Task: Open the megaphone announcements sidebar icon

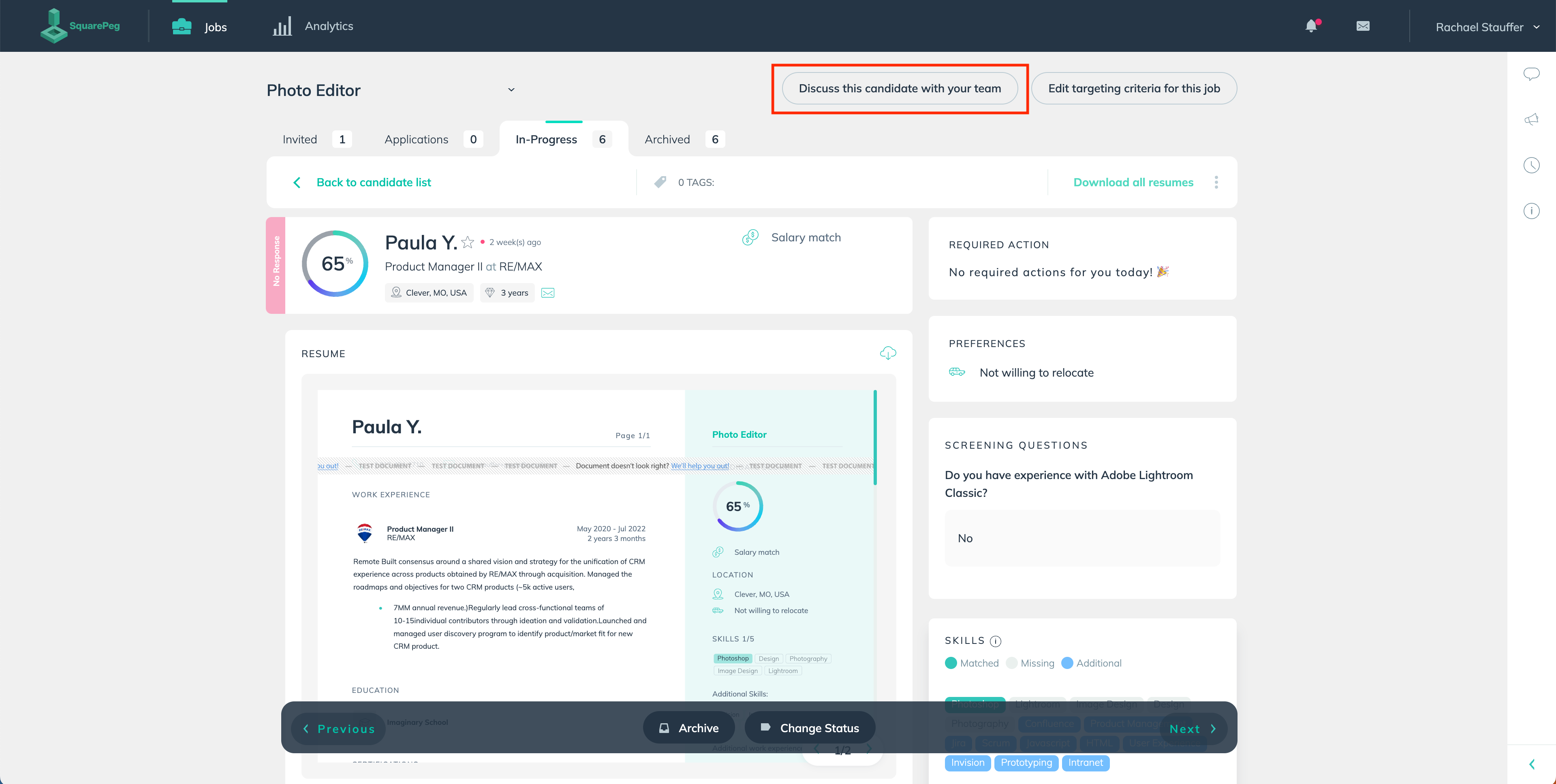Action: tap(1531, 119)
